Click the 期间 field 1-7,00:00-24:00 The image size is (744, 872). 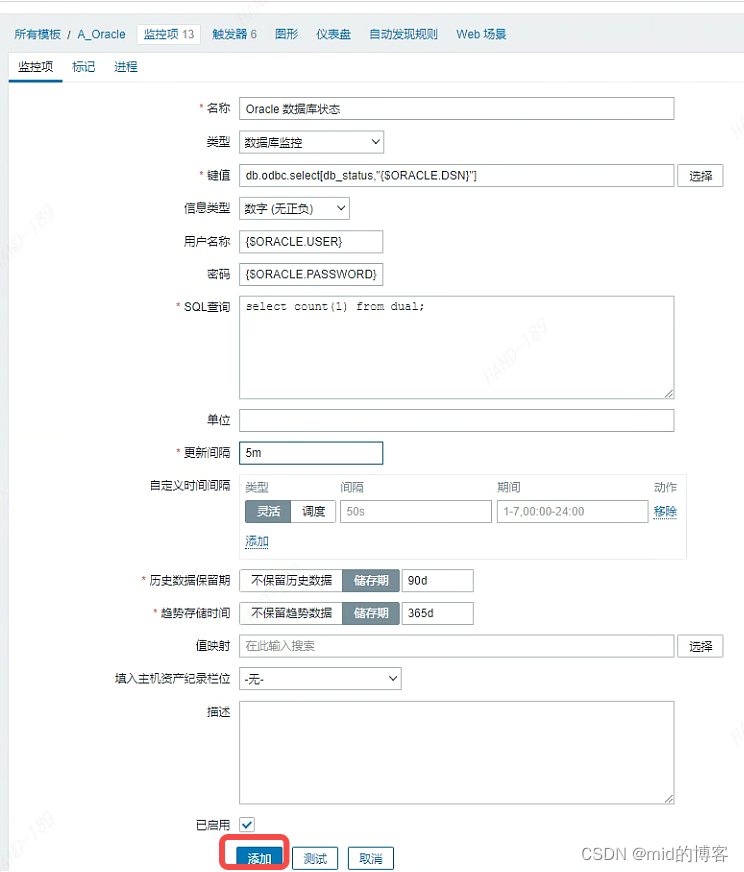click(x=572, y=512)
